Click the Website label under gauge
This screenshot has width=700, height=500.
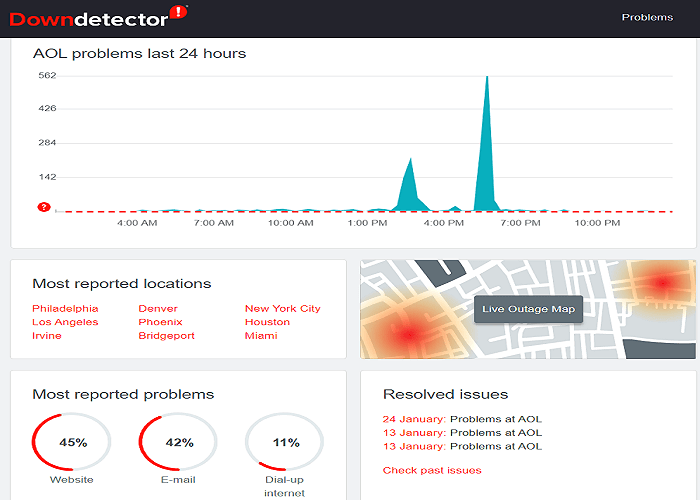(x=71, y=480)
